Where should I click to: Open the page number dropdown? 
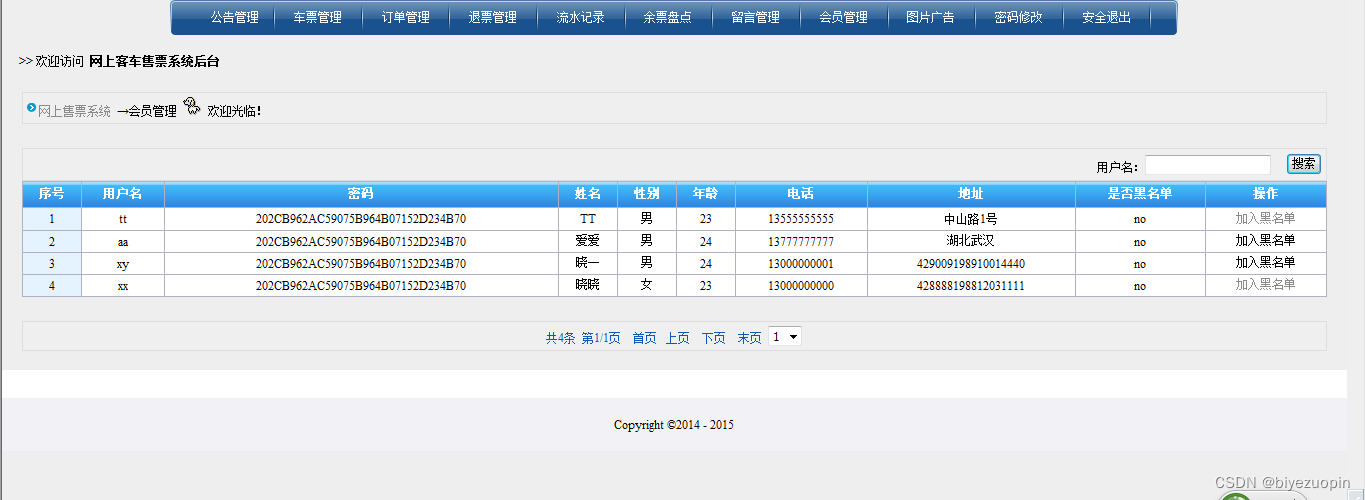785,337
